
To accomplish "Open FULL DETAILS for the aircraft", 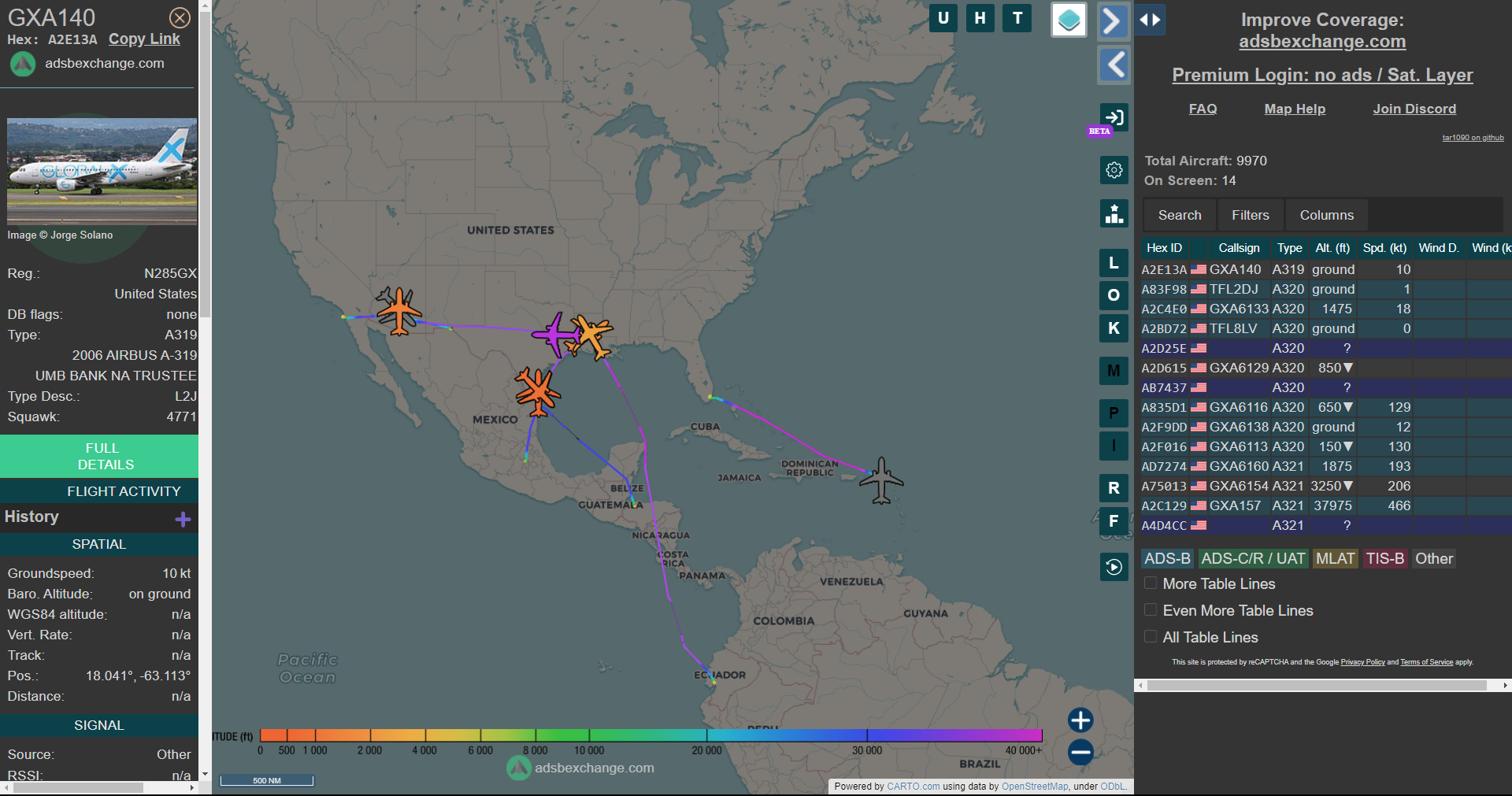I will coord(99,456).
